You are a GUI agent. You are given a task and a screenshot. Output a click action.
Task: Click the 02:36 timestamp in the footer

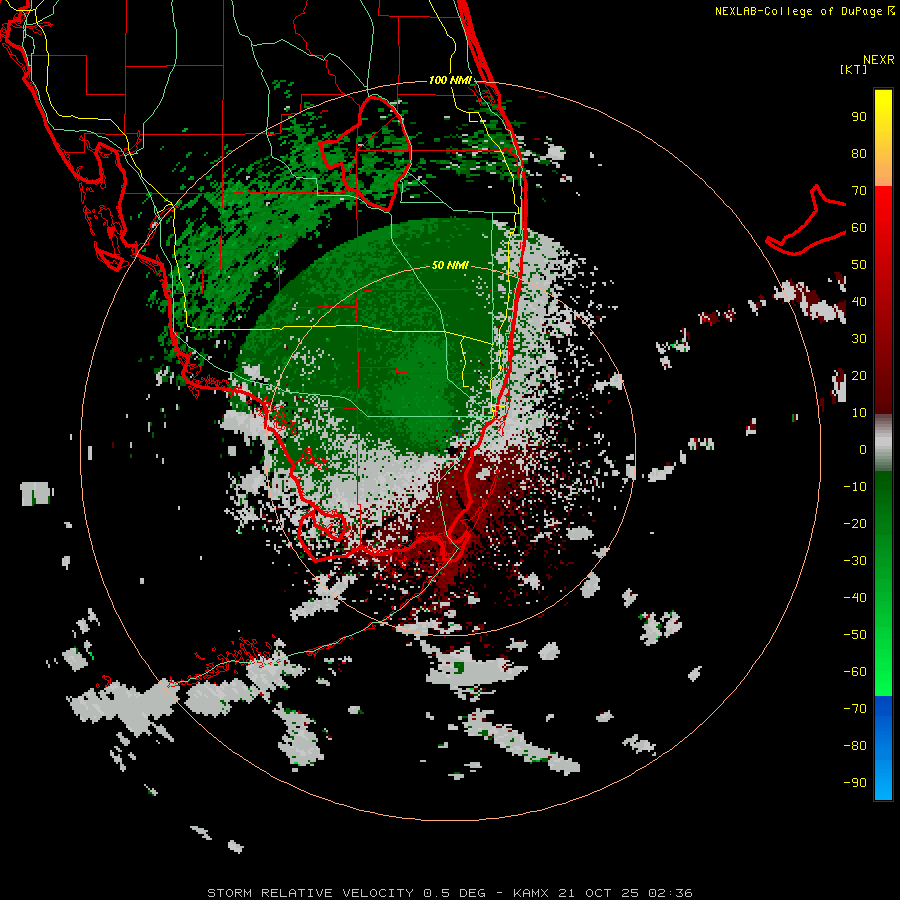tap(670, 893)
